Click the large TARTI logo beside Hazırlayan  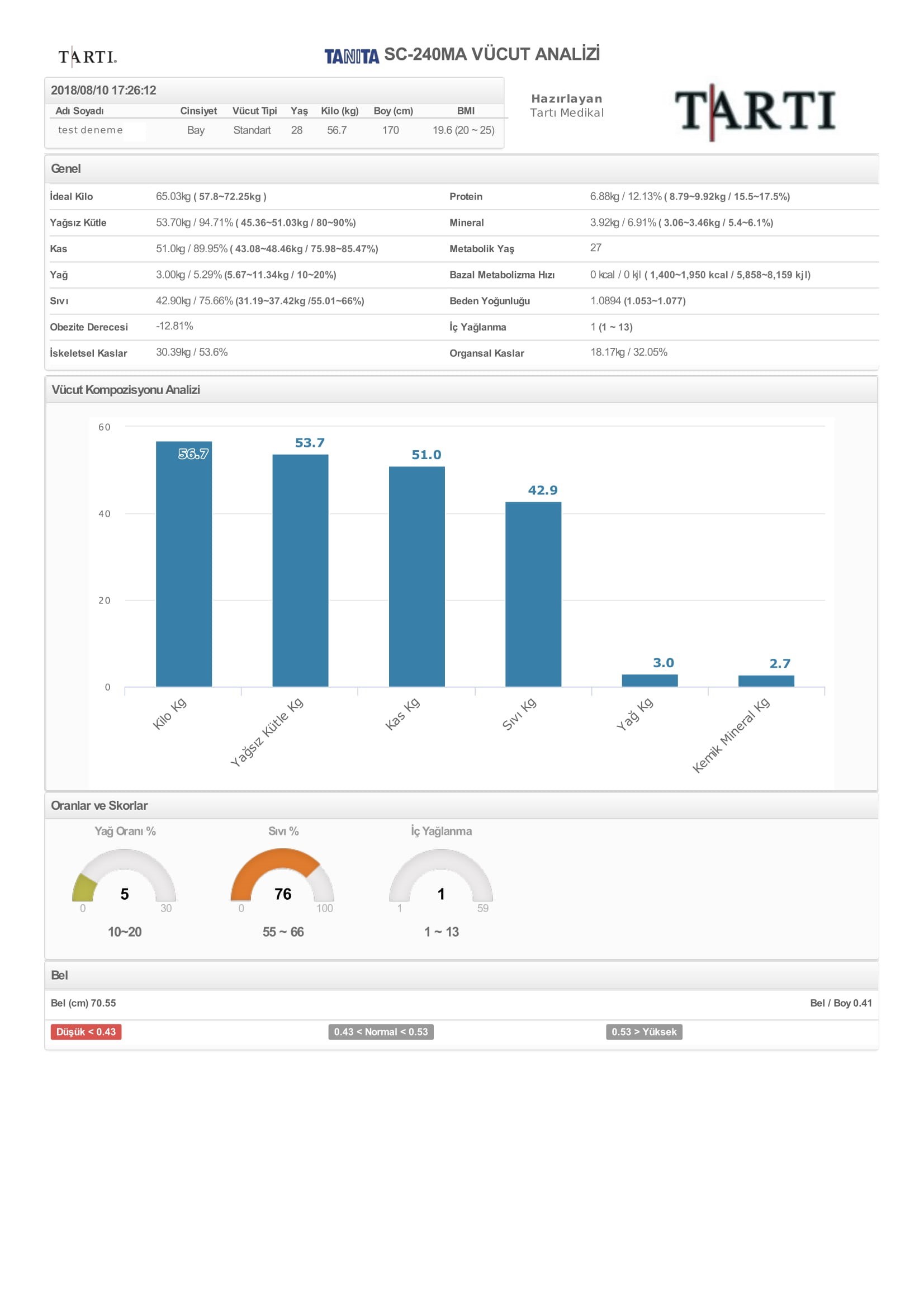pyautogui.click(x=754, y=111)
